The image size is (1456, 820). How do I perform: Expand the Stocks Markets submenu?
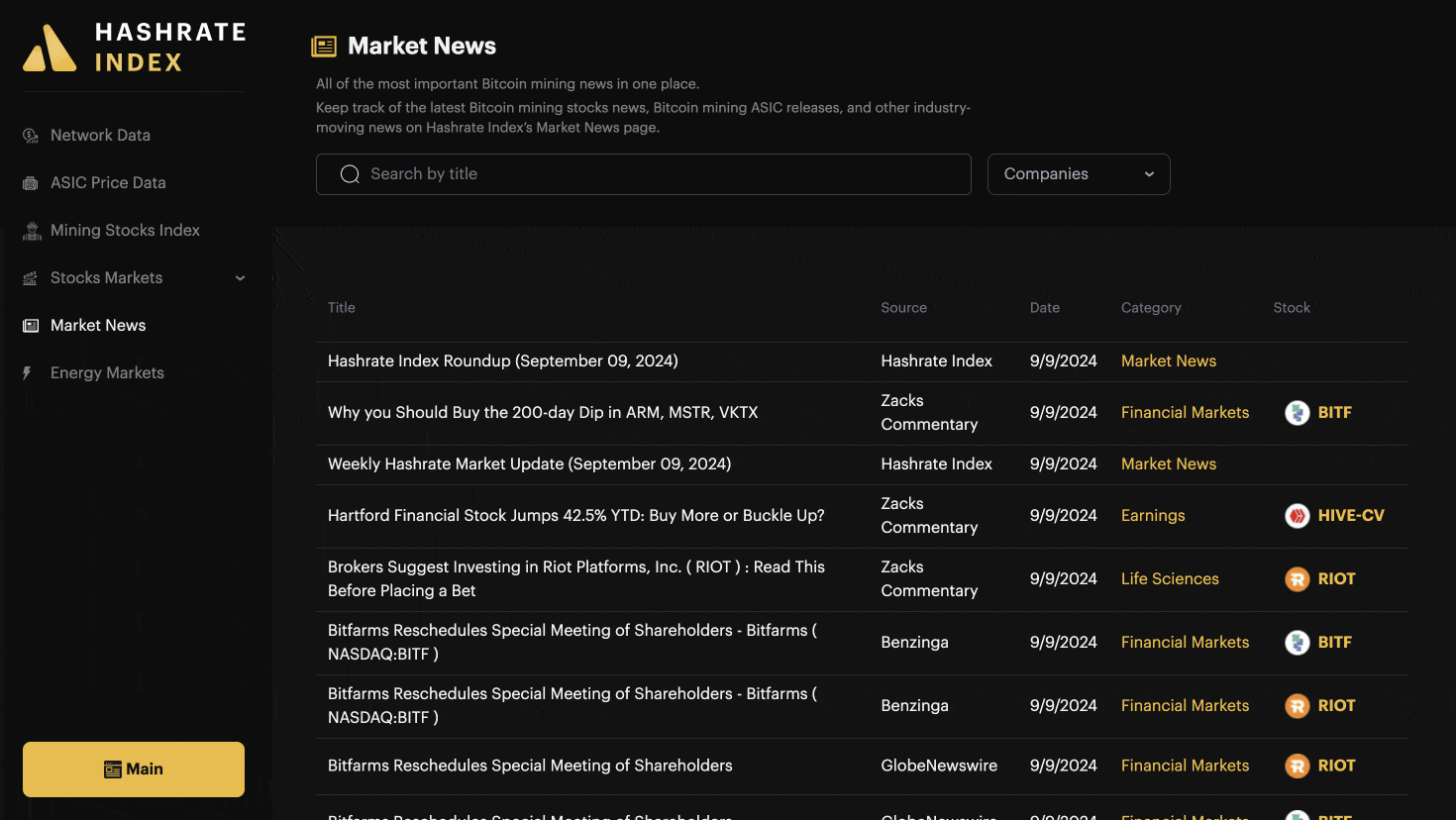(240, 278)
